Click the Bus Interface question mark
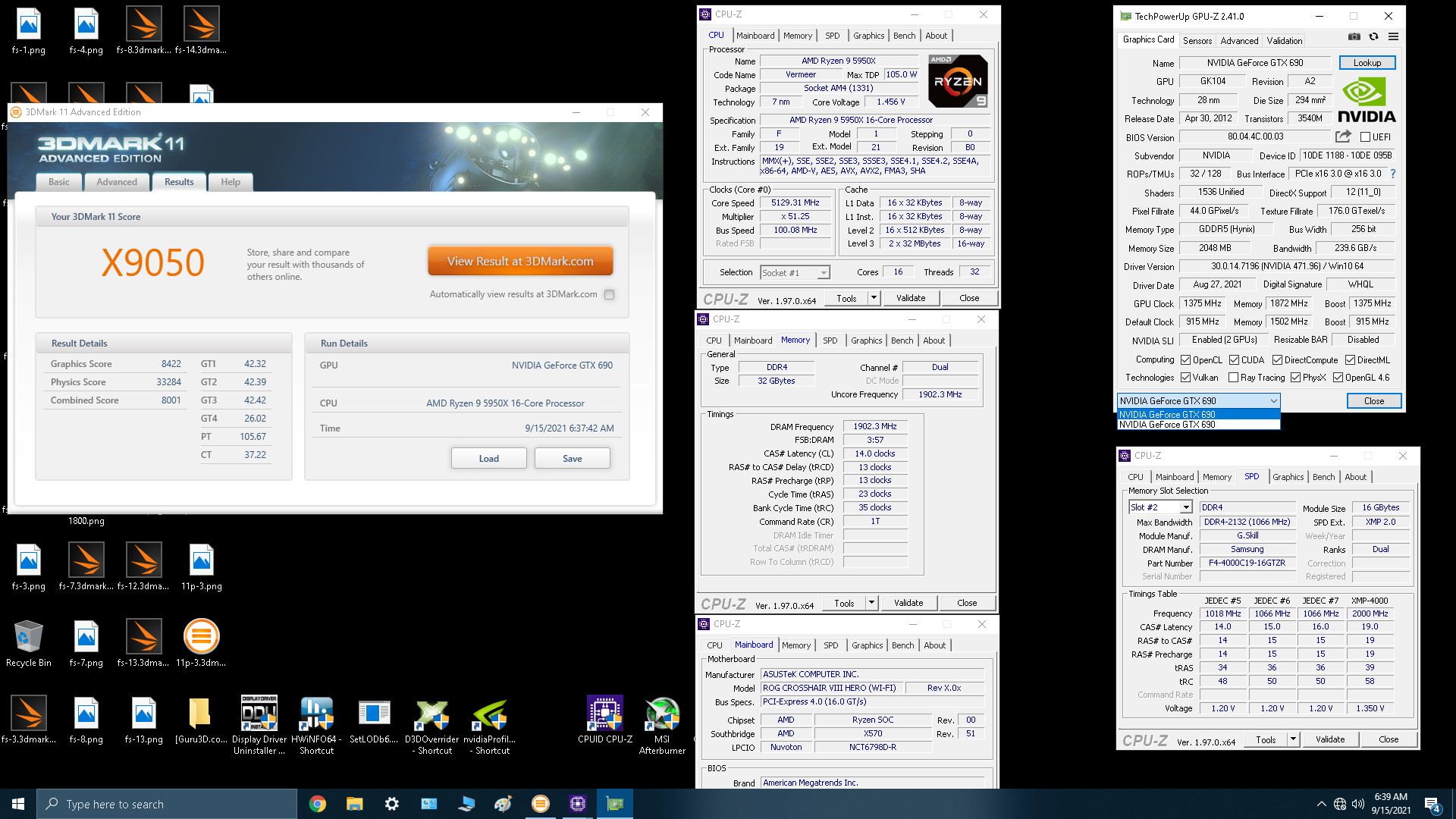The width and height of the screenshot is (1456, 819). pyautogui.click(x=1393, y=174)
